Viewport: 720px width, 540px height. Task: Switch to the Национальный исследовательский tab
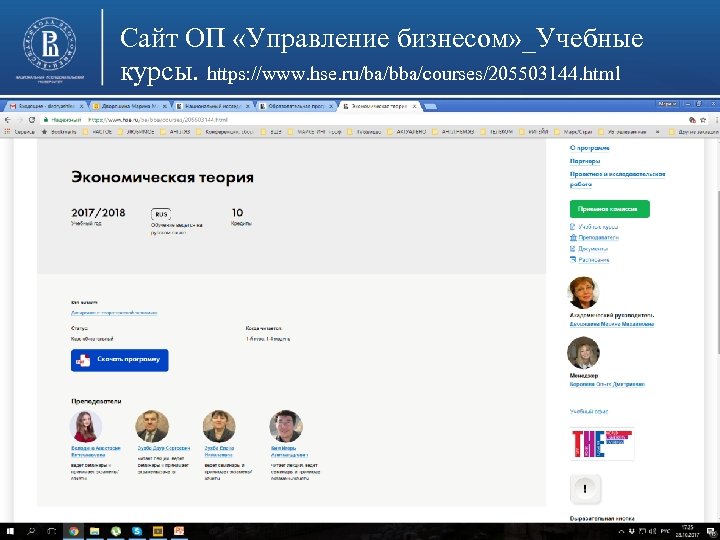[214, 106]
